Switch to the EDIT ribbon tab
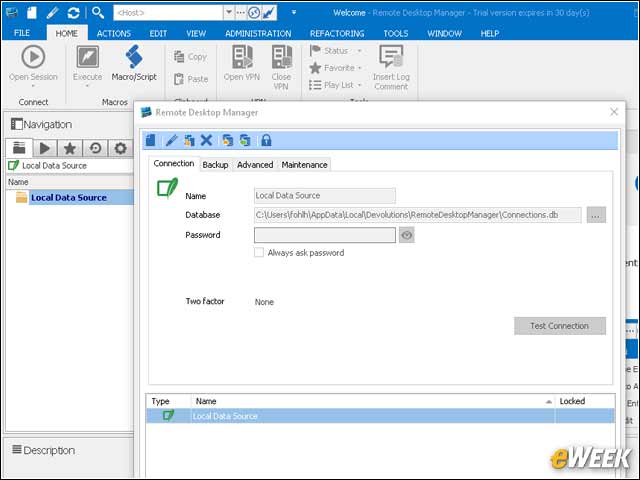Screen dimensions: 640x480 pos(158,33)
